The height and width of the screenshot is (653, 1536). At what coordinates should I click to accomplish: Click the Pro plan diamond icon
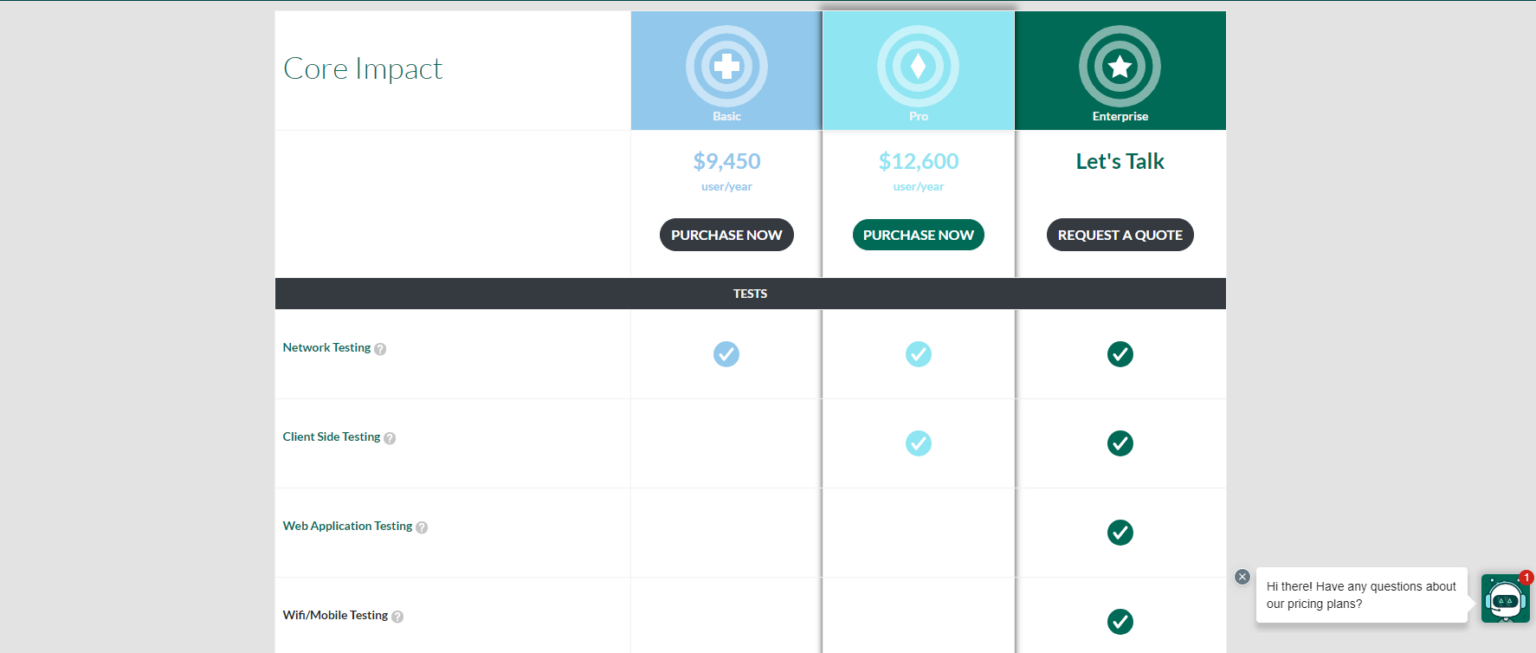point(918,66)
